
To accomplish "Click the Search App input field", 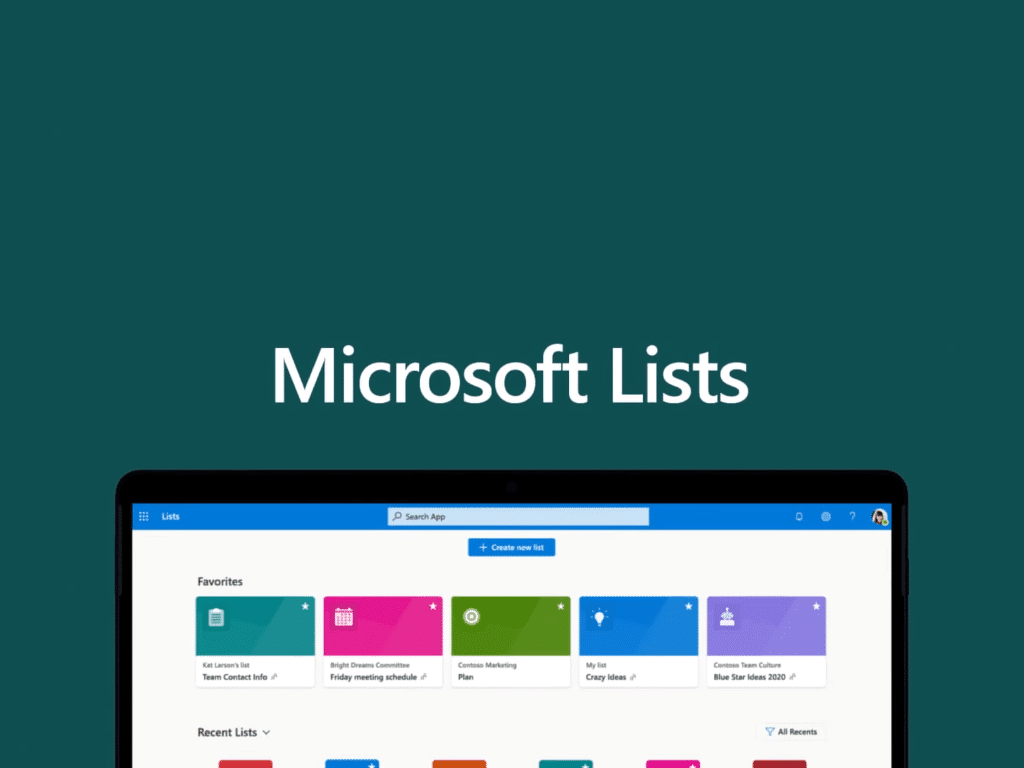I will [x=518, y=517].
